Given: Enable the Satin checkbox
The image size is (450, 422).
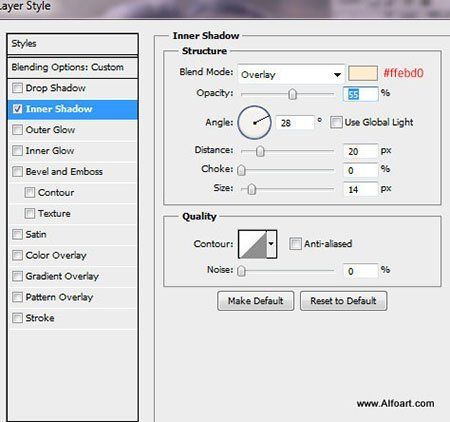Looking at the screenshot, I should coord(17,234).
